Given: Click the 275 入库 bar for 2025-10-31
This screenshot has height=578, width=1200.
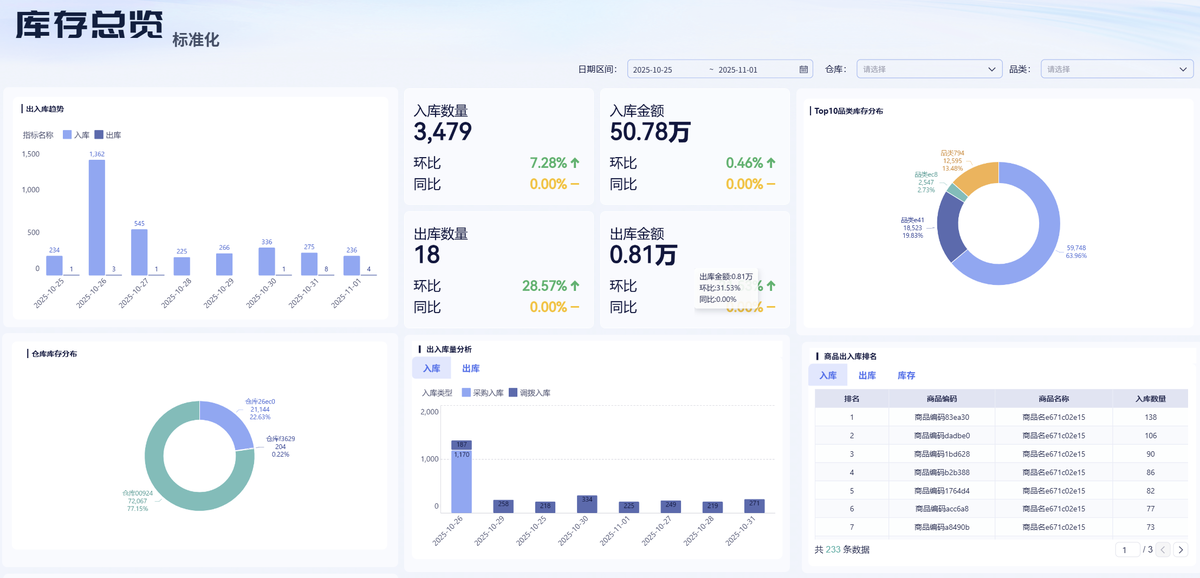Looking at the screenshot, I should pos(309,264).
